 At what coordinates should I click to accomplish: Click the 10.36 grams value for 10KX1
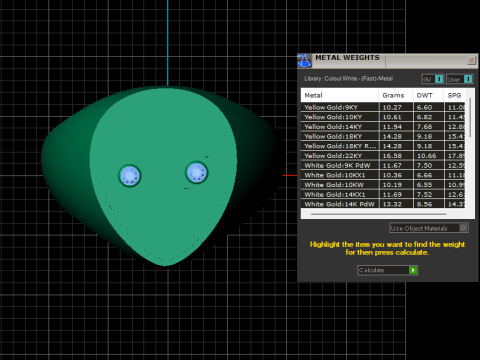tap(392, 175)
